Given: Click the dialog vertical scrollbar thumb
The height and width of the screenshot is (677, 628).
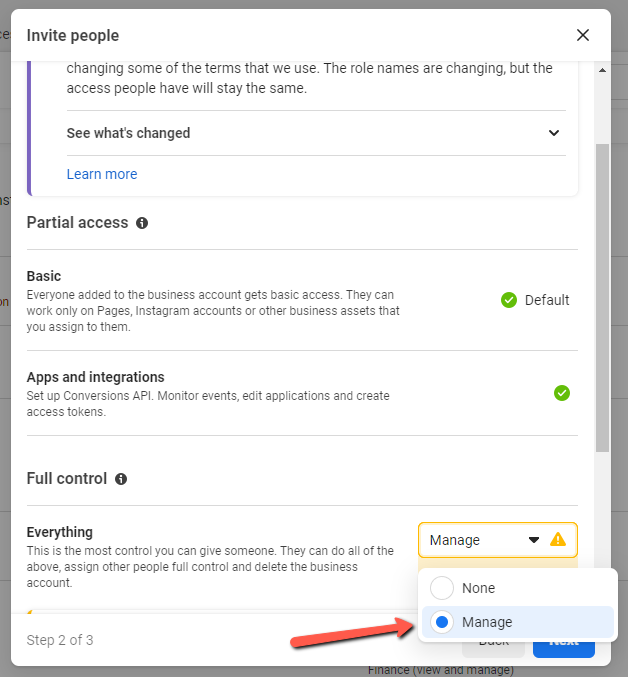Looking at the screenshot, I should pyautogui.click(x=602, y=298).
